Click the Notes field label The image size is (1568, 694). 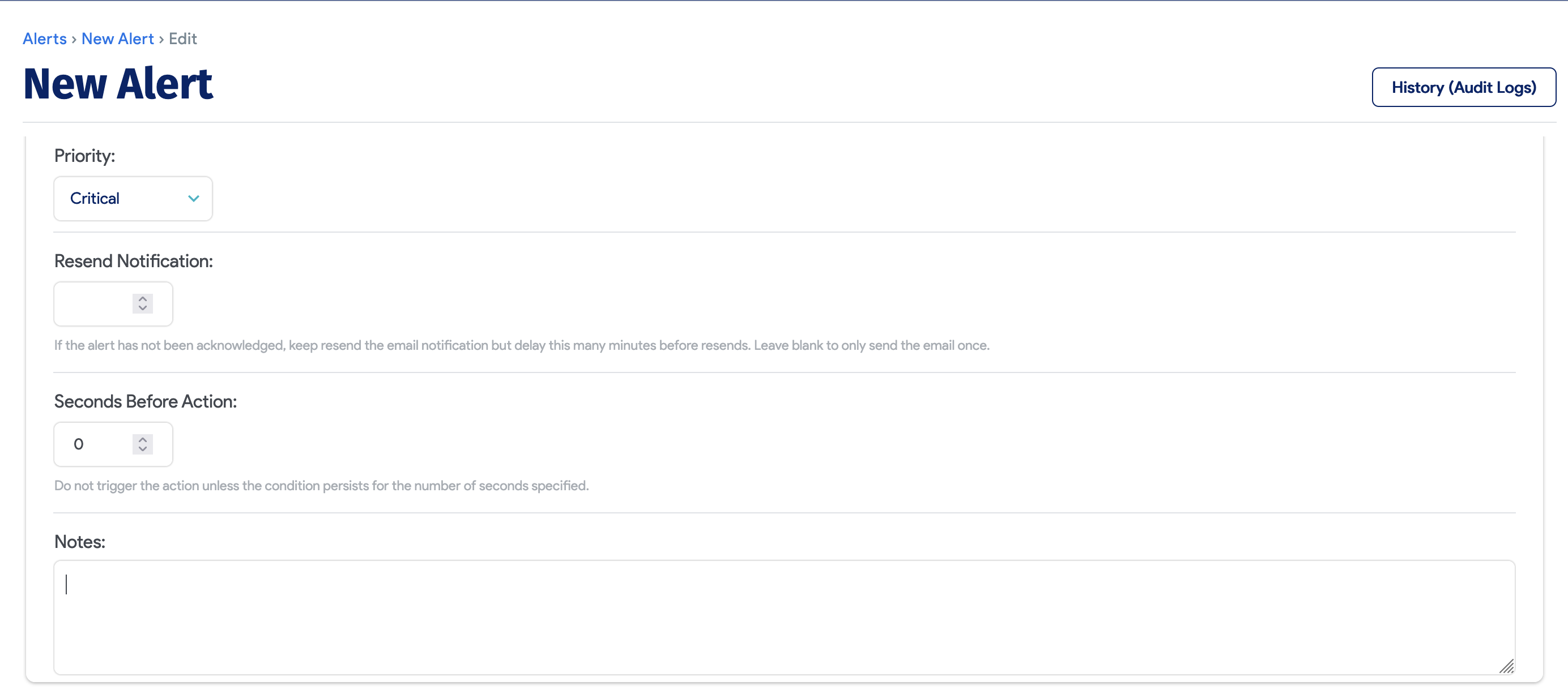[x=80, y=542]
